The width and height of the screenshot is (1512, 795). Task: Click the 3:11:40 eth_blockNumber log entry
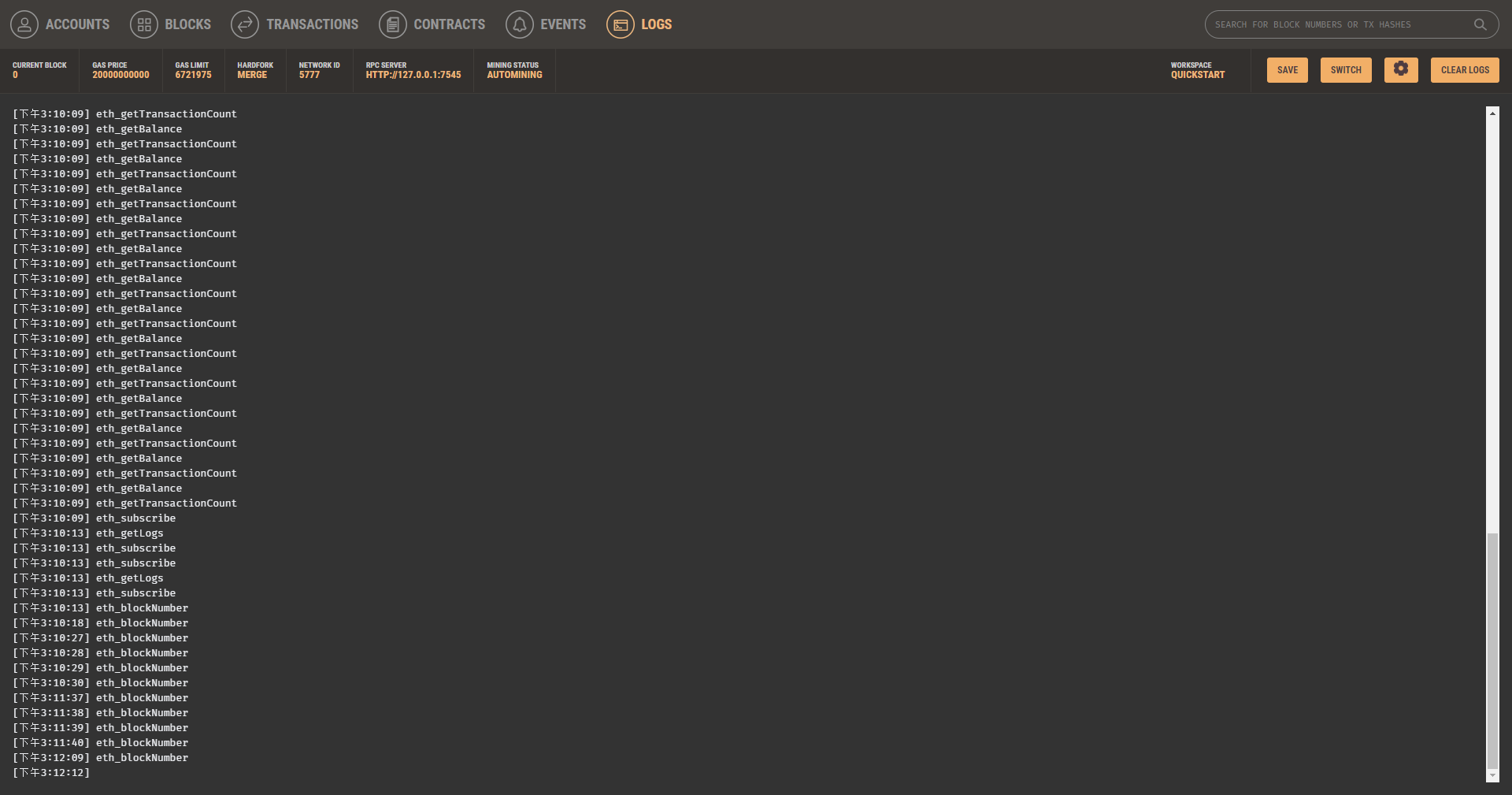100,743
